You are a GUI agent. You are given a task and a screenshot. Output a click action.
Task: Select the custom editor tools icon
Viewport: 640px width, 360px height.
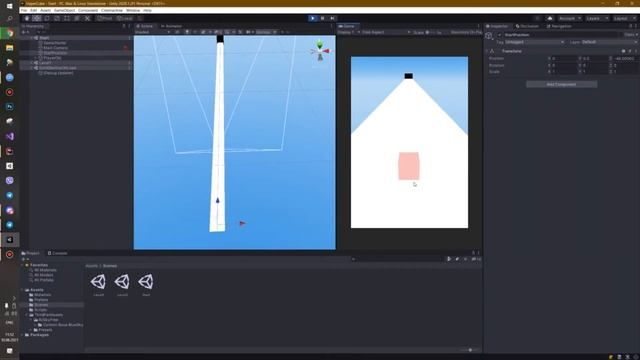tap(87, 18)
